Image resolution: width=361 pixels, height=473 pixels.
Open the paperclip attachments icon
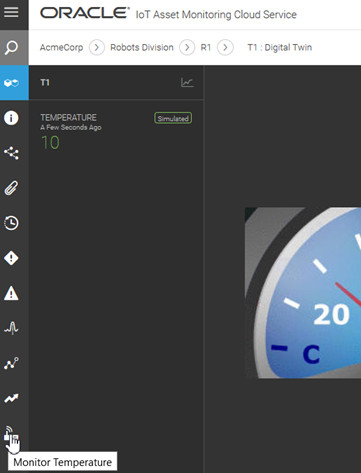click(11, 188)
